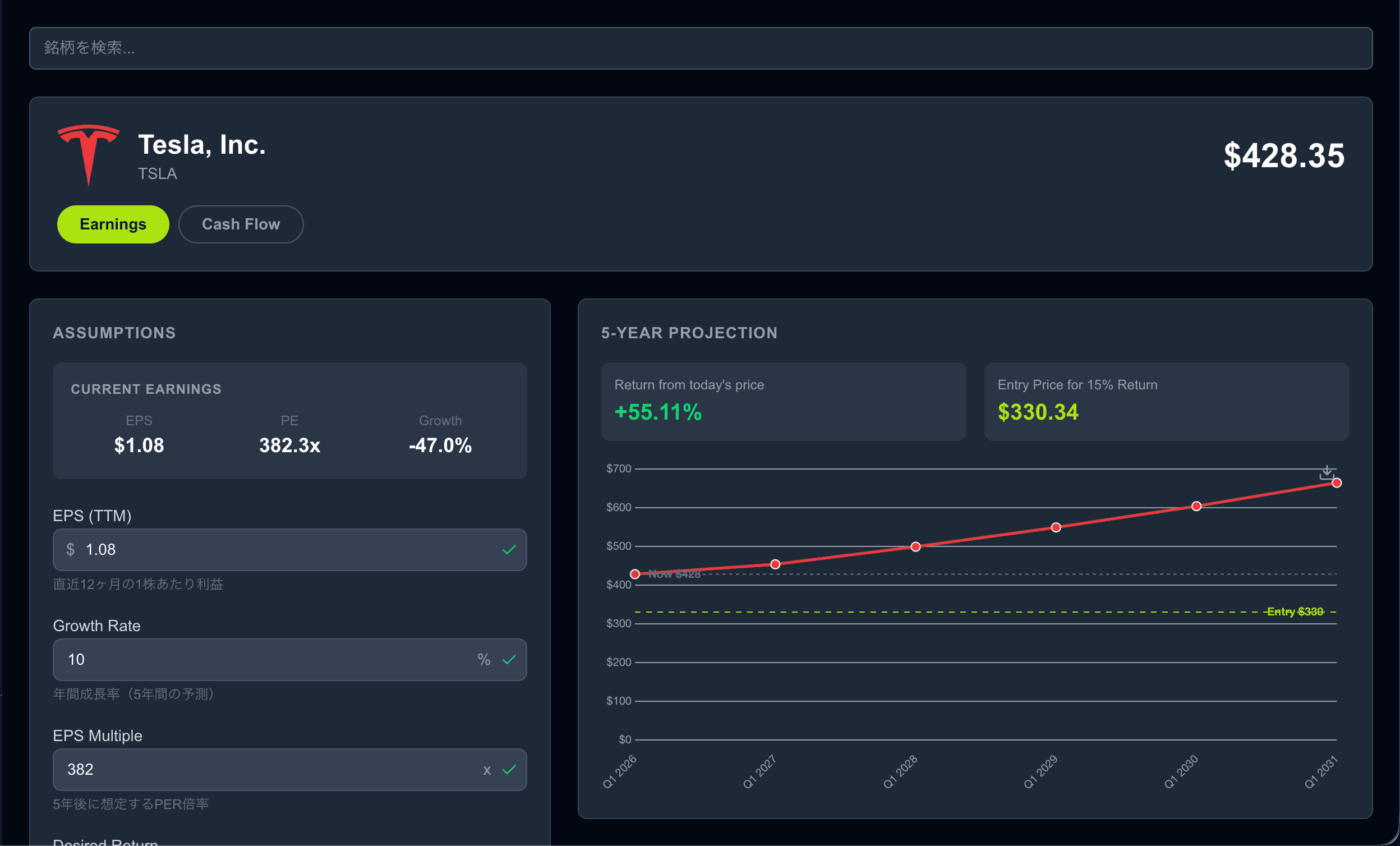1400x846 pixels.
Task: Click the $428.35 current price
Action: pyautogui.click(x=1283, y=155)
